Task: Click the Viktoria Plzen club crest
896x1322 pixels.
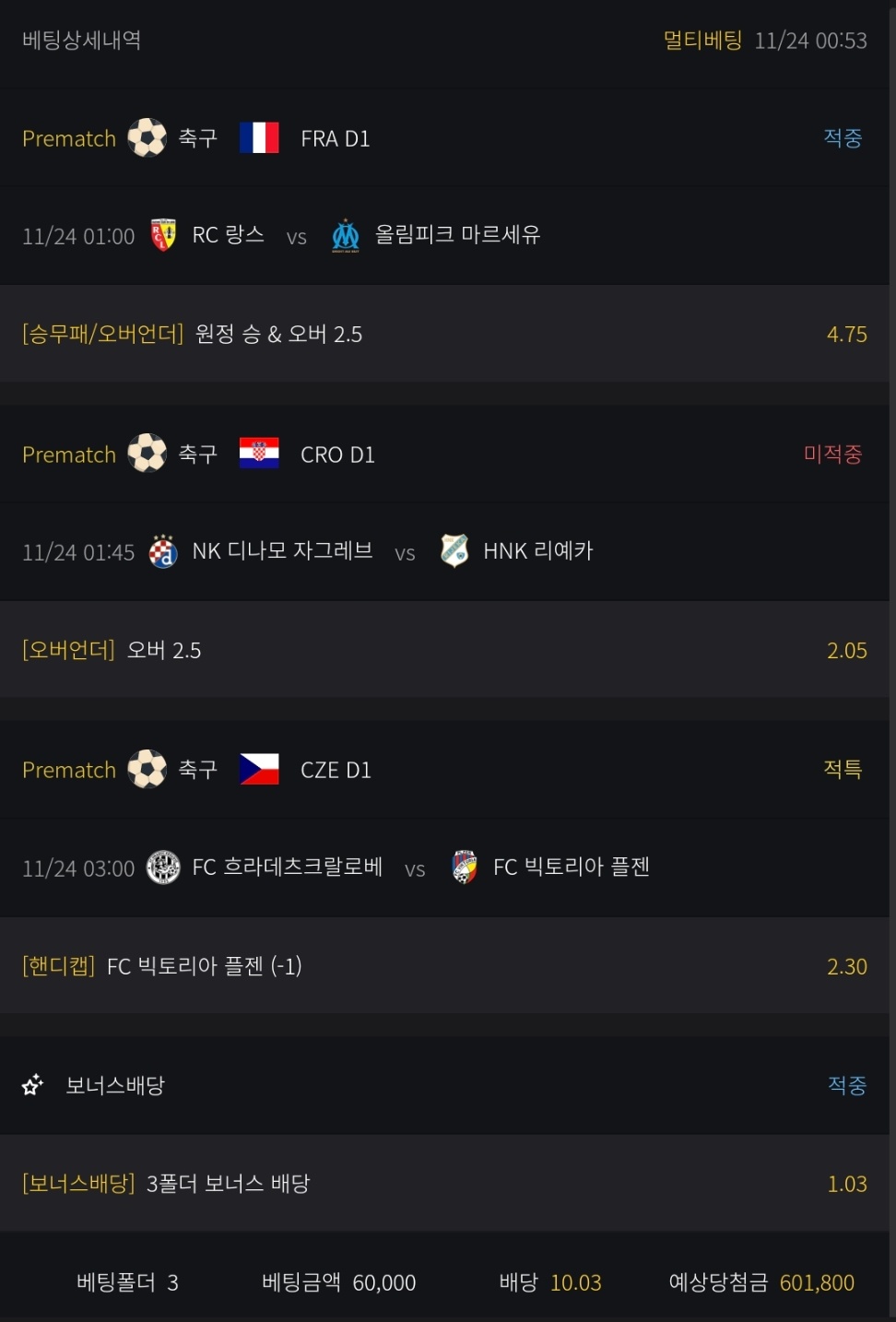Action: [465, 867]
